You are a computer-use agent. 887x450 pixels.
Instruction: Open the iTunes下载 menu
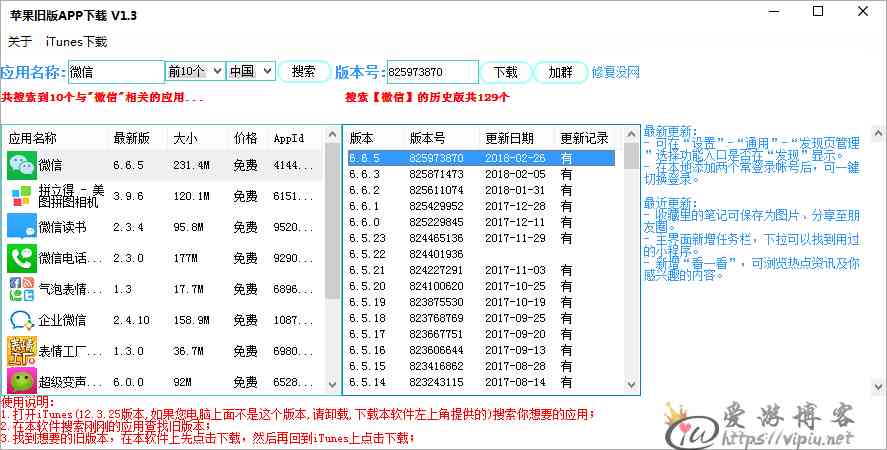pyautogui.click(x=76, y=42)
